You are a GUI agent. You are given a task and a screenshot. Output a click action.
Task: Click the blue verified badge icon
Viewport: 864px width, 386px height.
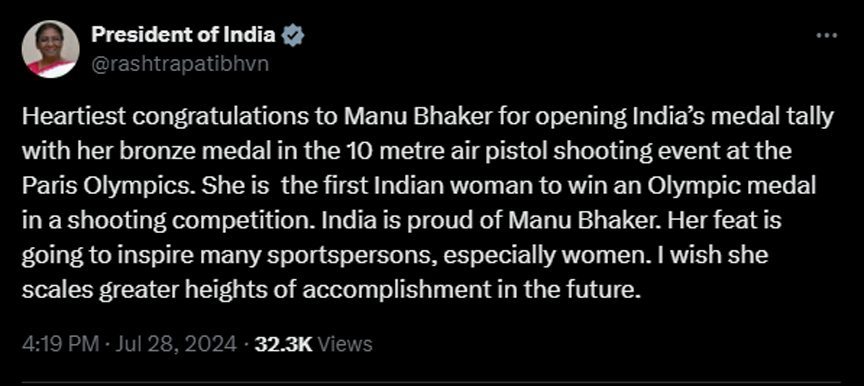click(293, 36)
